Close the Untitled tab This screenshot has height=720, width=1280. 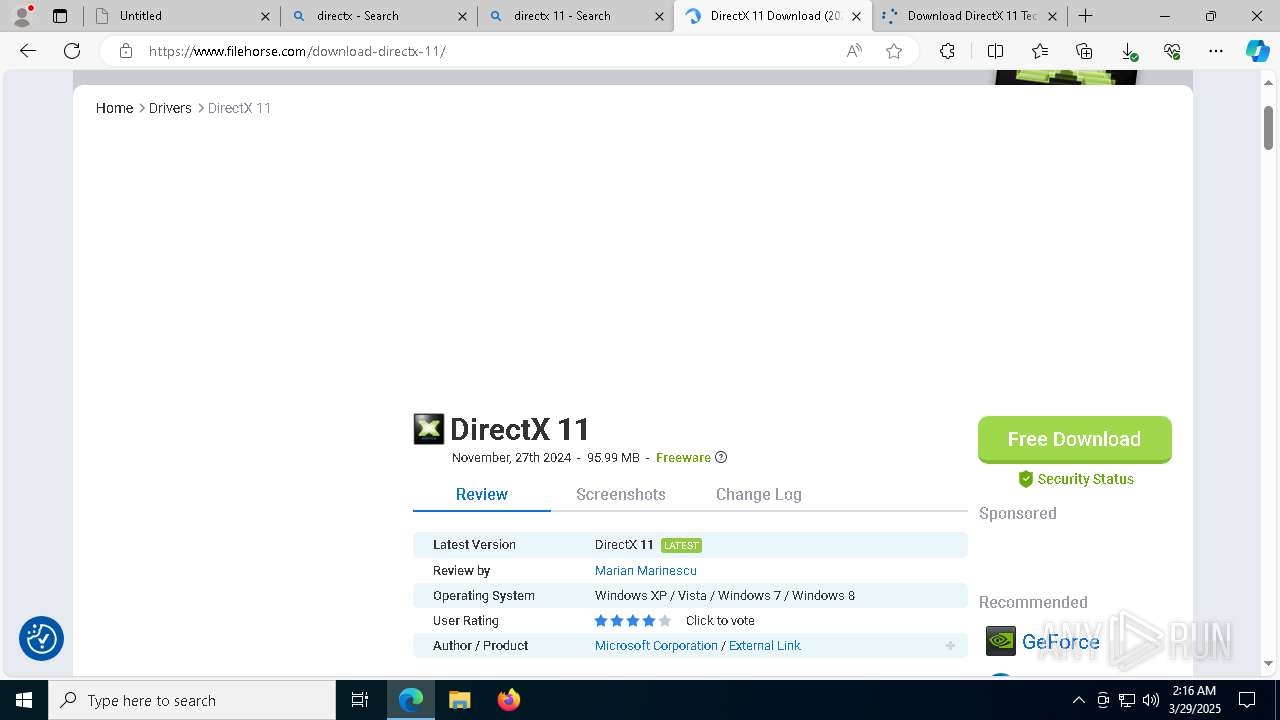[265, 16]
